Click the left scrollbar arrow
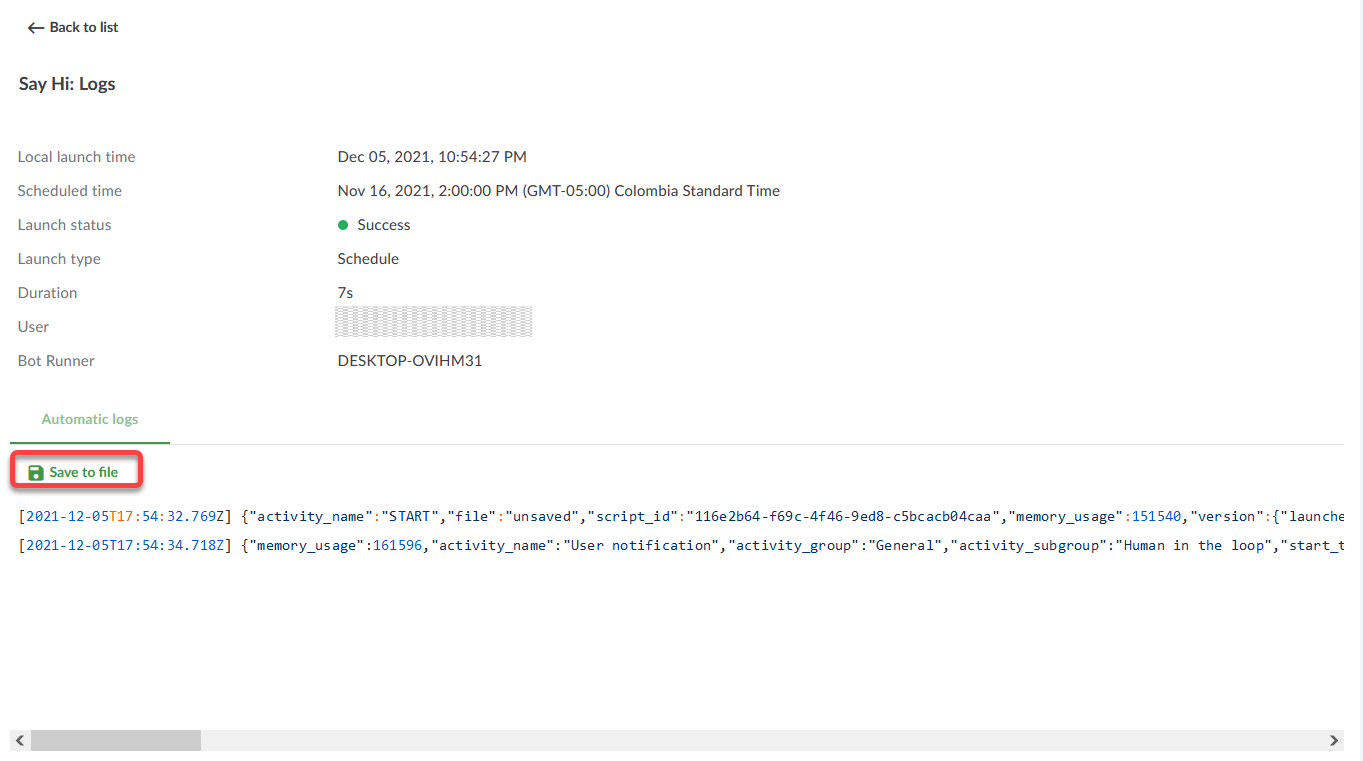Image resolution: width=1363 pixels, height=761 pixels. click(19, 740)
